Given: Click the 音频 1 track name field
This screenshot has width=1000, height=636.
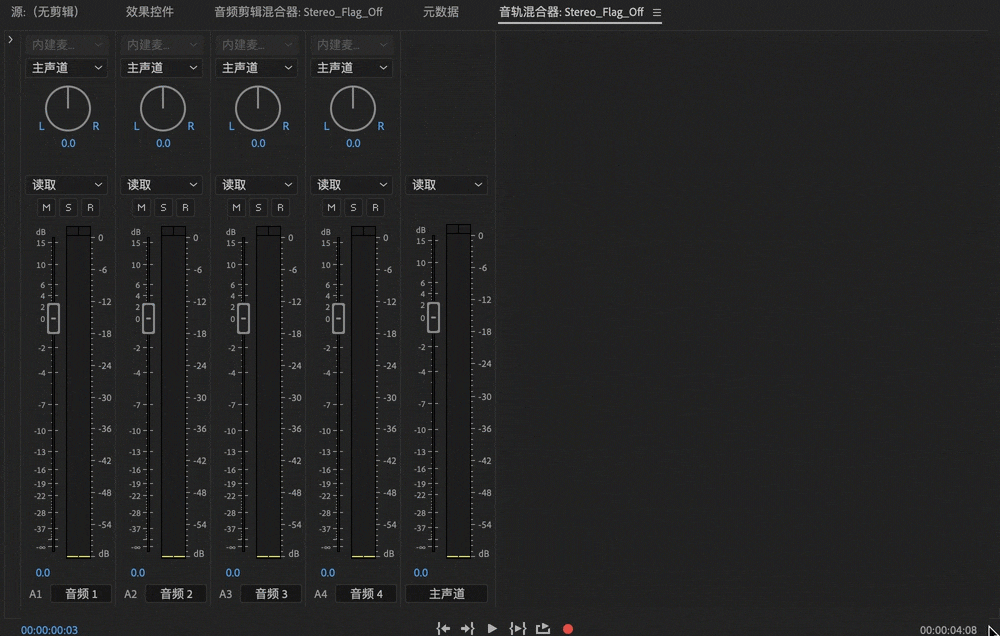Looking at the screenshot, I should [81, 594].
